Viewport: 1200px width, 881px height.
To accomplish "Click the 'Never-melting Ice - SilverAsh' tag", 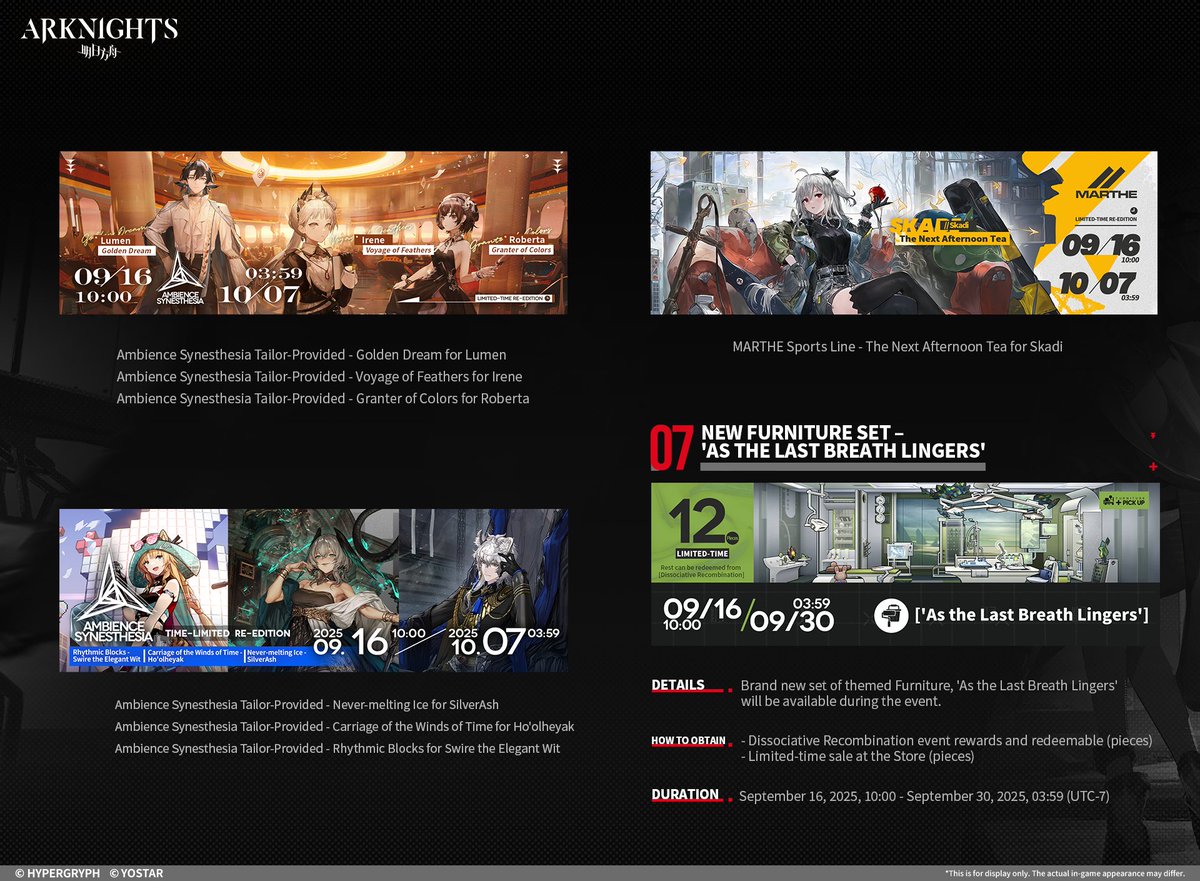I will coord(278,657).
